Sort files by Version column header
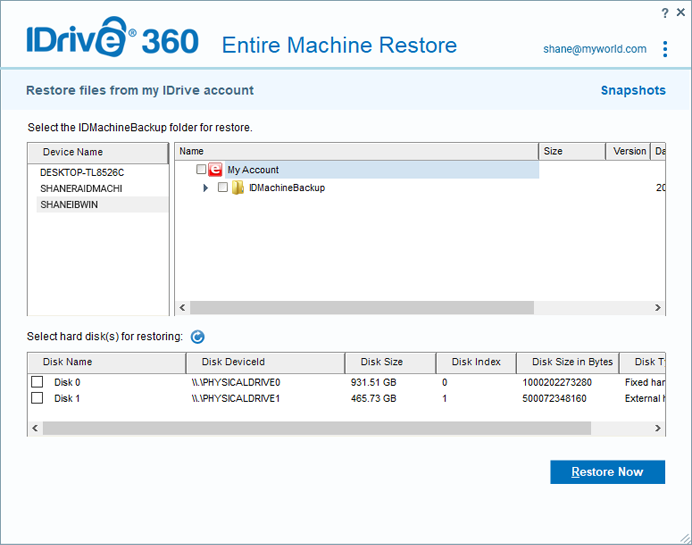Viewport: 692px width, 545px height. (628, 151)
